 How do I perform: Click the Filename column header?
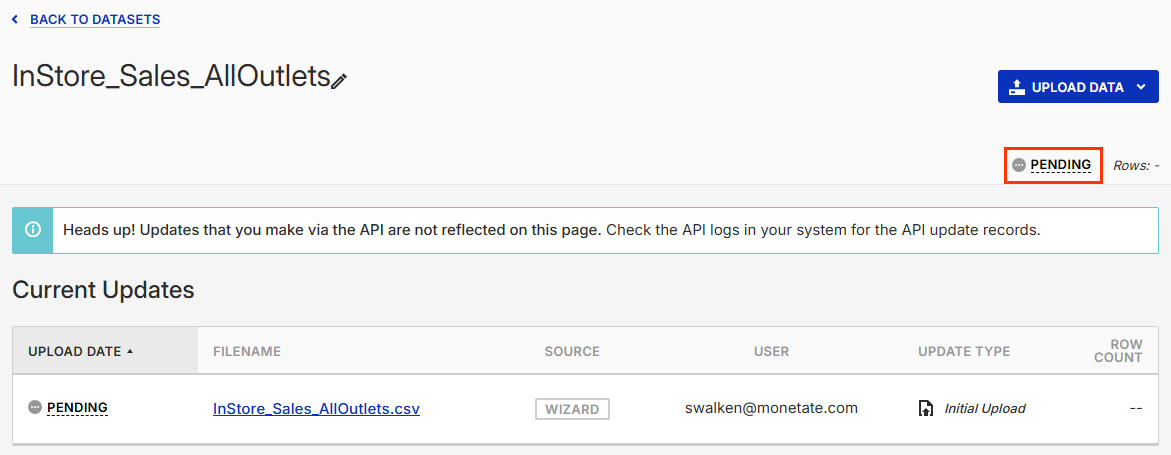(247, 351)
